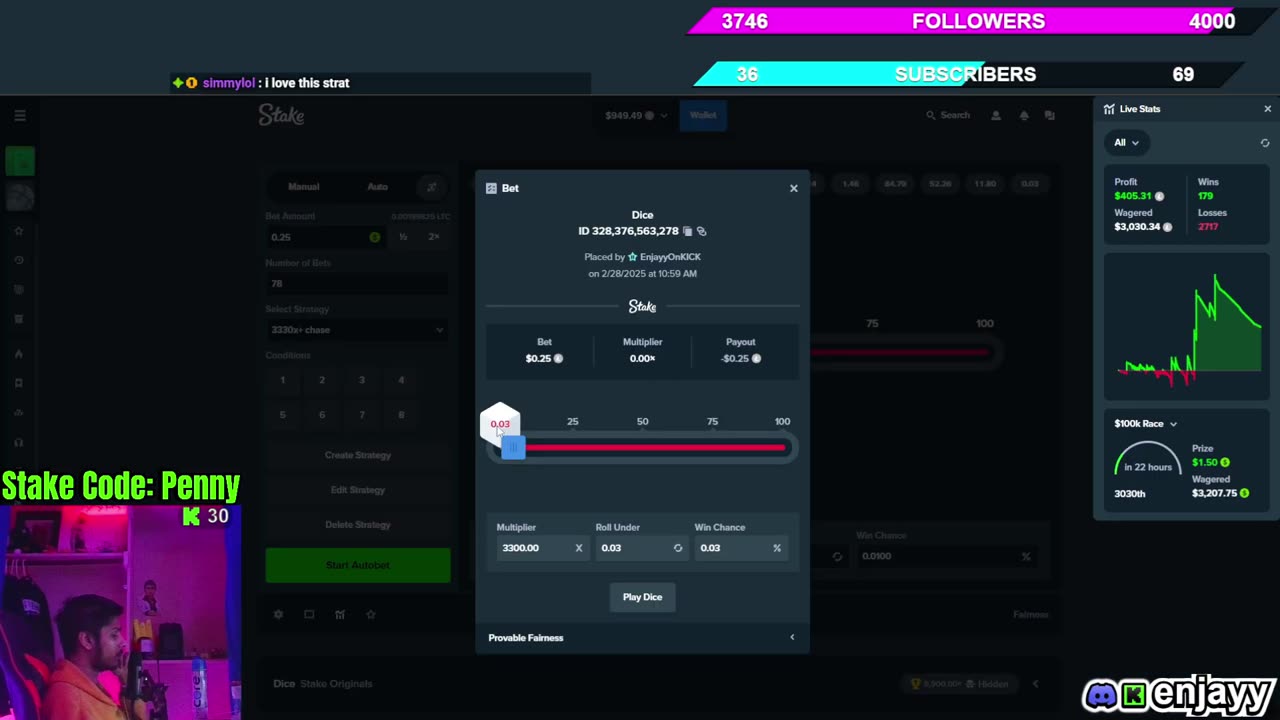The image size is (1280, 720).
Task: Select condition 1
Action: point(283,380)
